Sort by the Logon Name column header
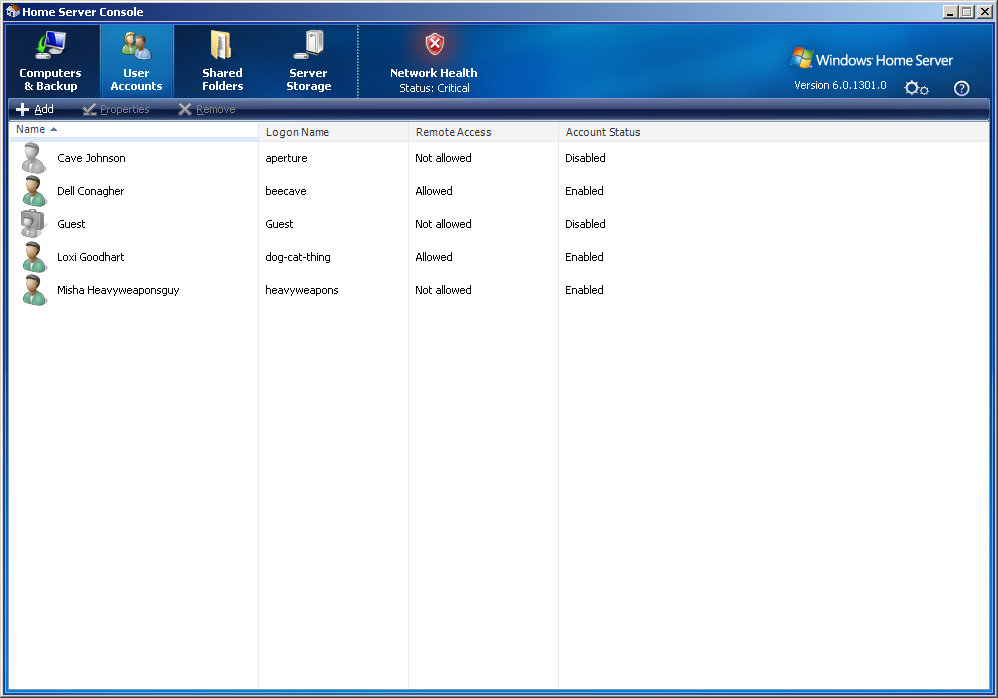Screen dimensions: 998x698 click(297, 132)
